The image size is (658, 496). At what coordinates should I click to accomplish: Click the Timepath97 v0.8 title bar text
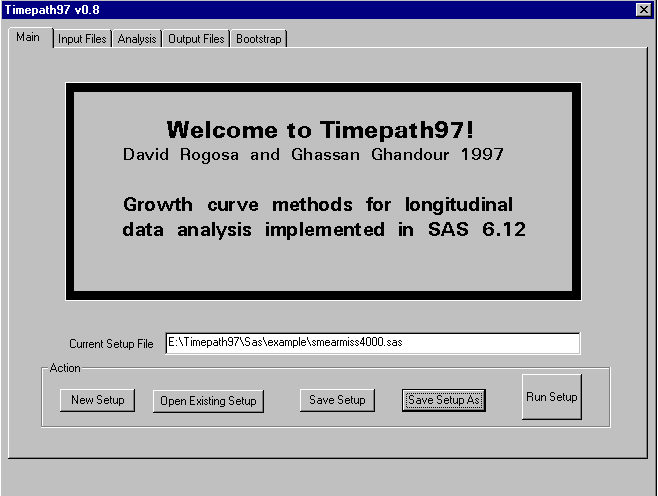tap(52, 10)
